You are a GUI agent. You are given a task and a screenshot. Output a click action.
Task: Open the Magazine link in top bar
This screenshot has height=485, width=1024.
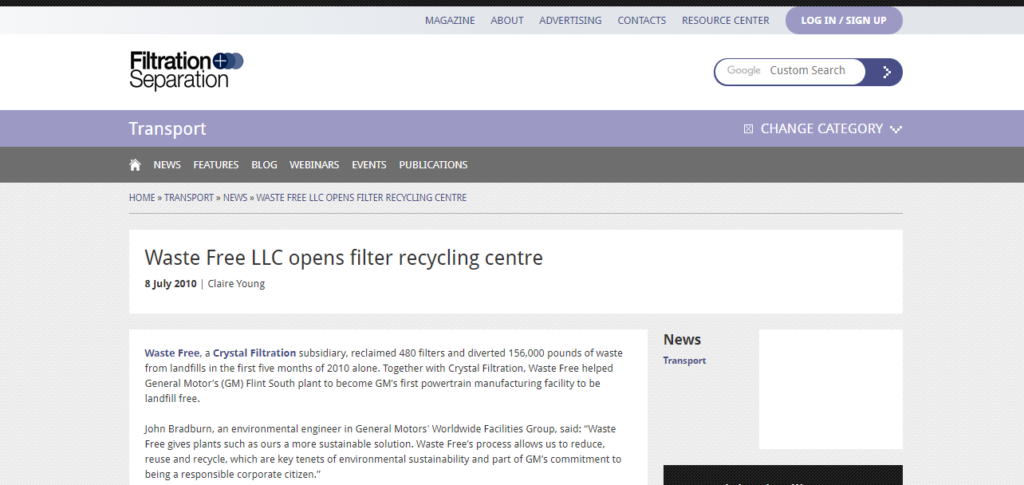click(450, 20)
